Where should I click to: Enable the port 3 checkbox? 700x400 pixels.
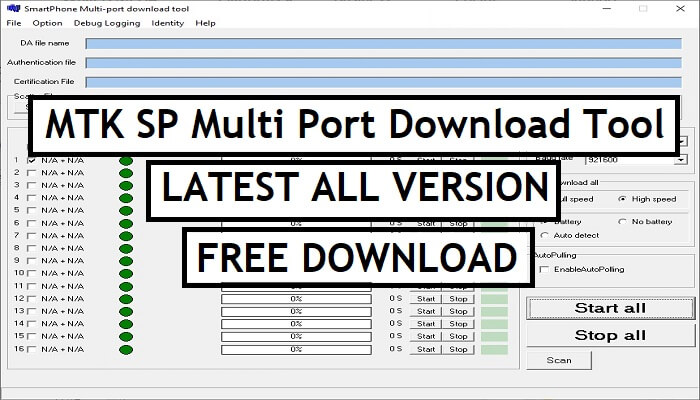click(32, 185)
